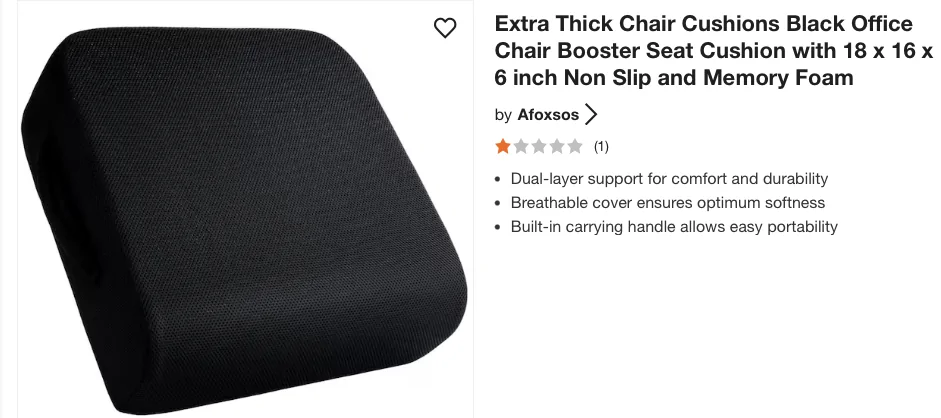
Task: Click the bullet dot before 'Dual-layer support'
Action: pos(498,179)
